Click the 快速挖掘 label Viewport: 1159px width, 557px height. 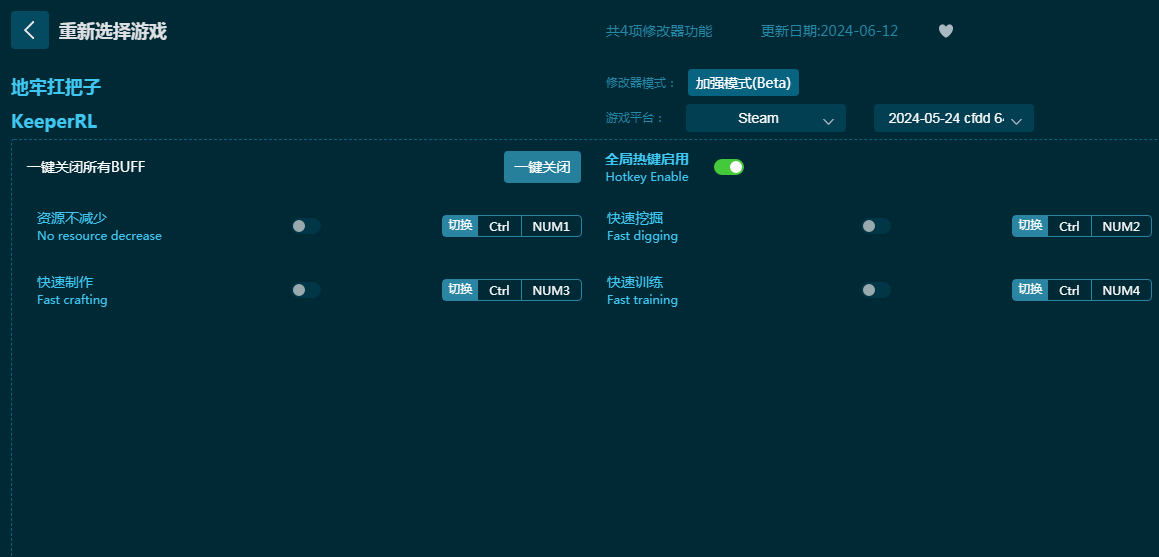click(635, 218)
